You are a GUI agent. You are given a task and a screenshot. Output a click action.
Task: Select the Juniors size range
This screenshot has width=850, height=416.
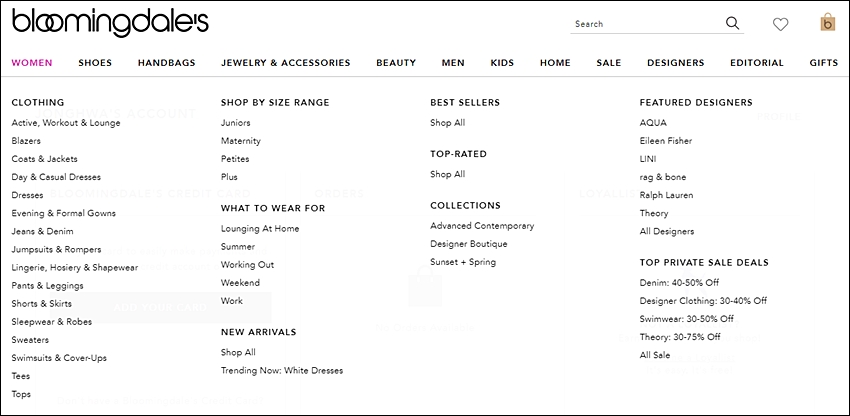coord(235,123)
